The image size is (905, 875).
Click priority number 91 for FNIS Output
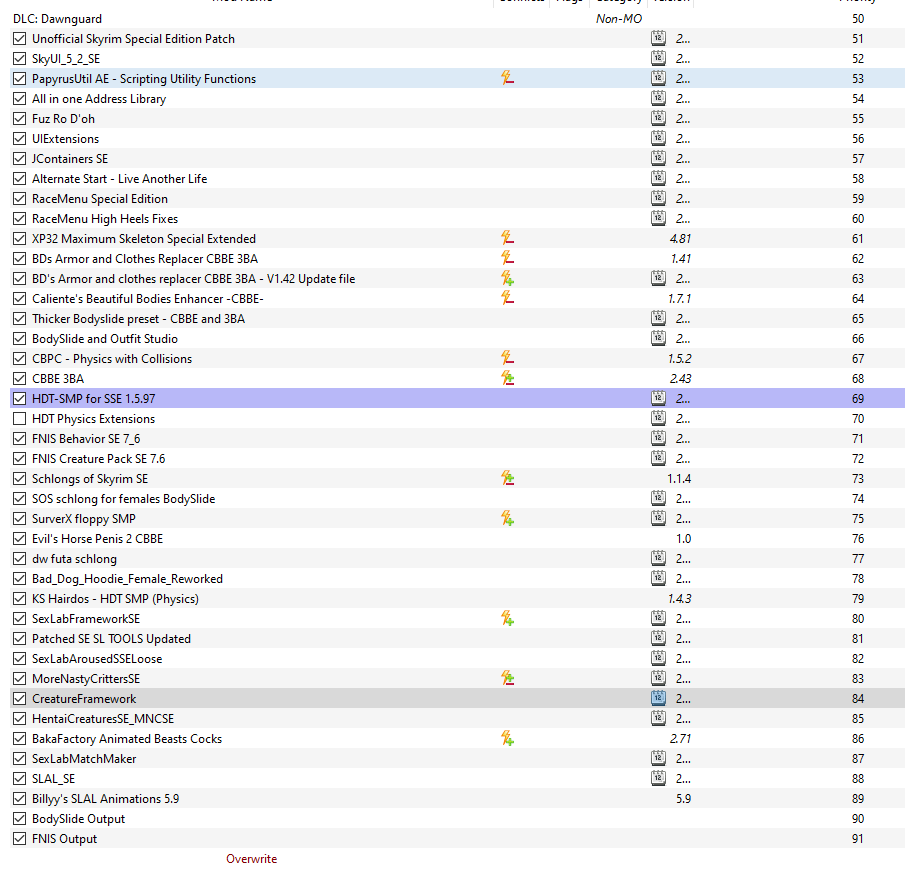coord(858,839)
